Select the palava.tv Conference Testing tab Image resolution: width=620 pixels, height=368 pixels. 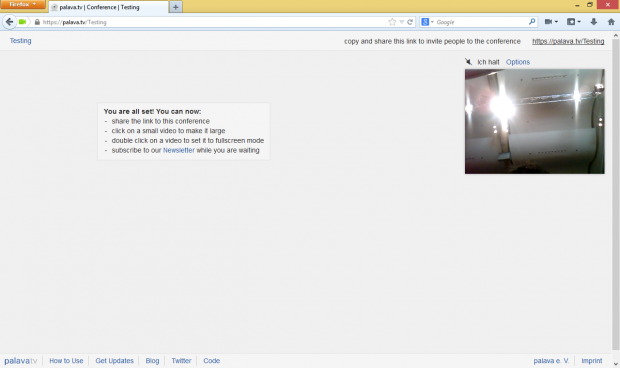(x=108, y=7)
